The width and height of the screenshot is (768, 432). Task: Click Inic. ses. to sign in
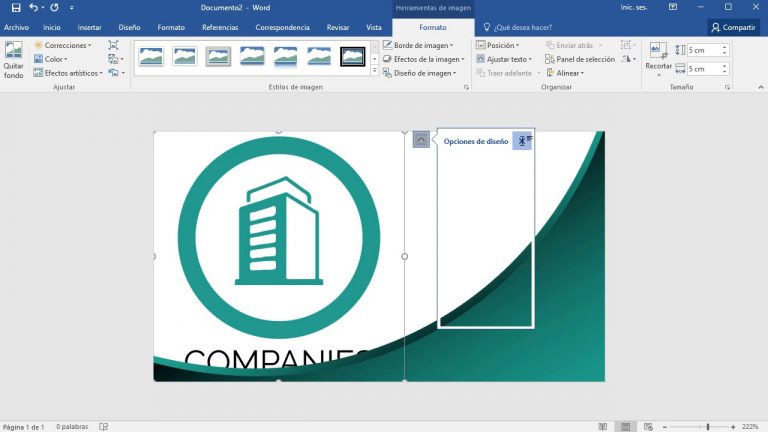[x=661, y=7]
